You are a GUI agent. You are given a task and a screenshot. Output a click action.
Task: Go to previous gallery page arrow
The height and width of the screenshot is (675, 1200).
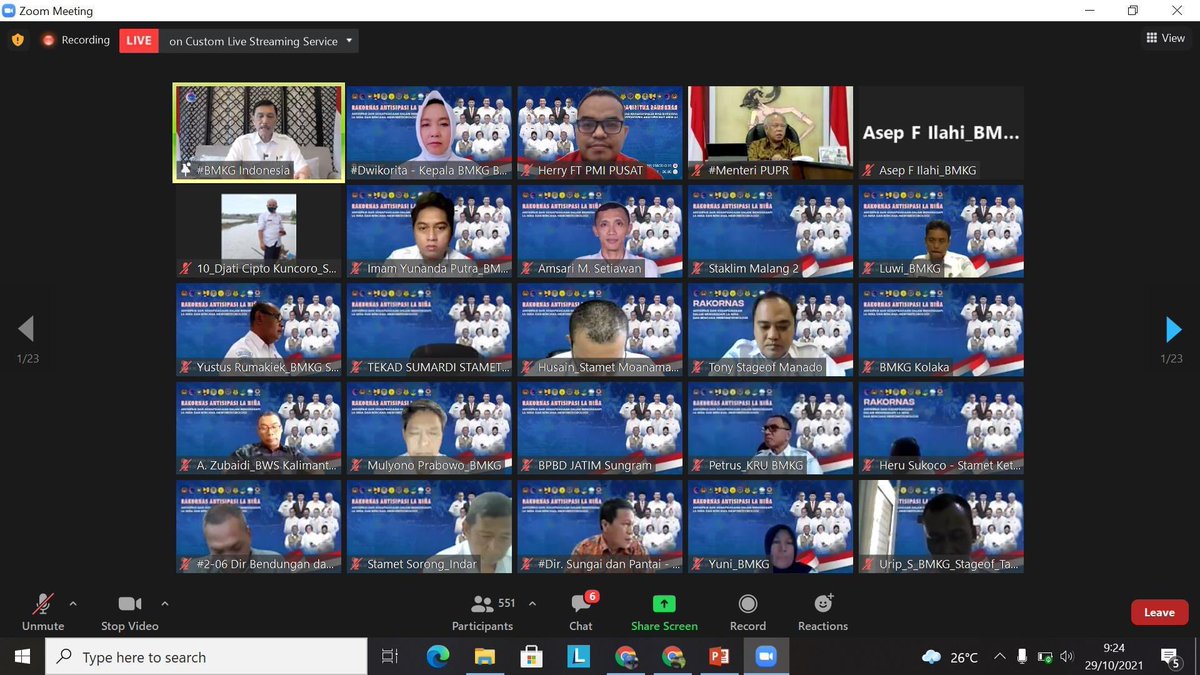click(x=26, y=329)
